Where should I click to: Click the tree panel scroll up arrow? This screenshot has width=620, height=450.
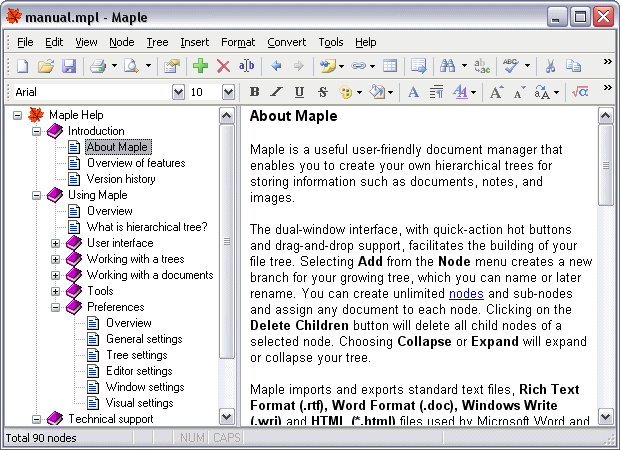pyautogui.click(x=227, y=116)
